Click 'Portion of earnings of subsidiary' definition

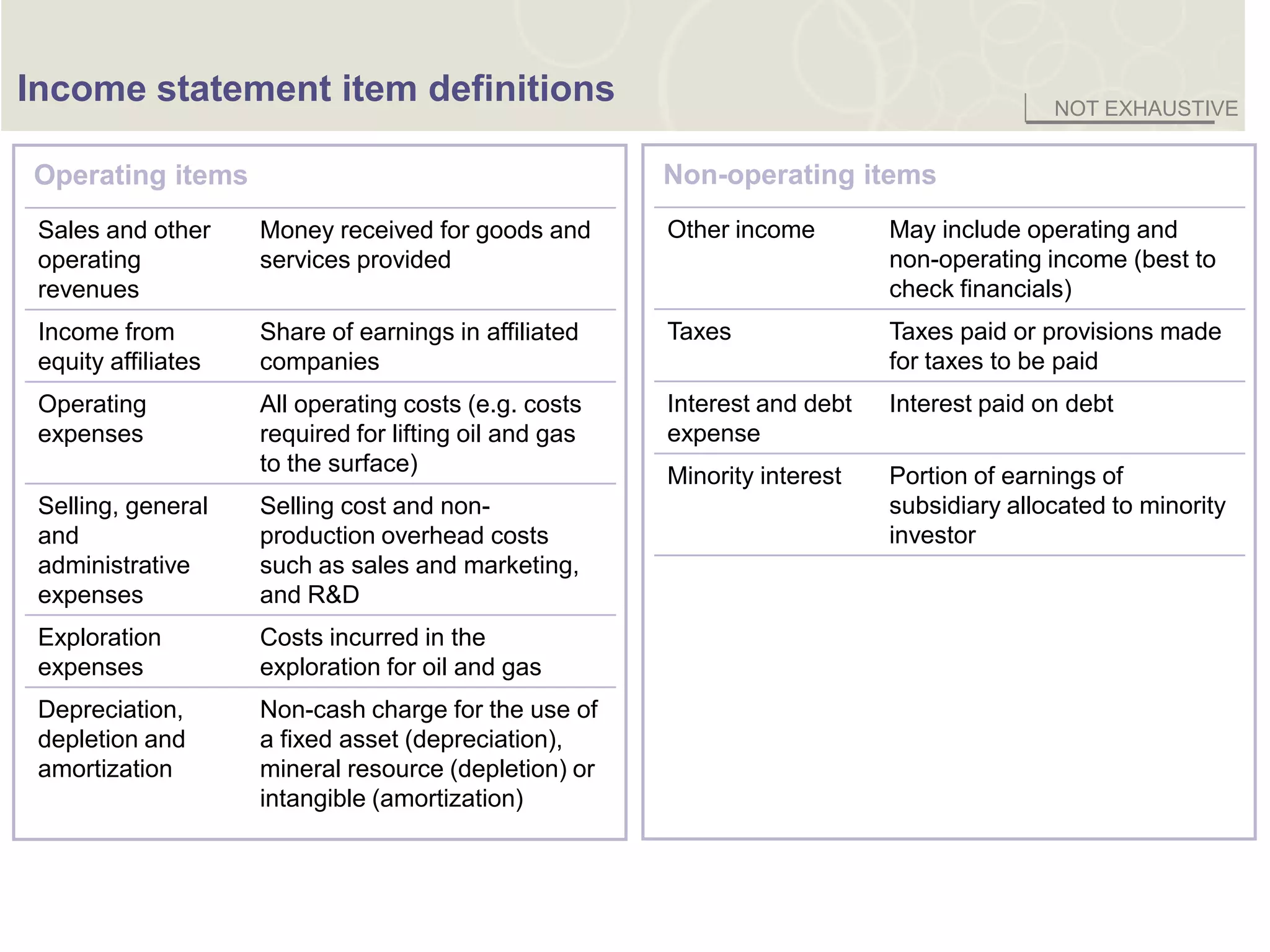tap(1057, 505)
